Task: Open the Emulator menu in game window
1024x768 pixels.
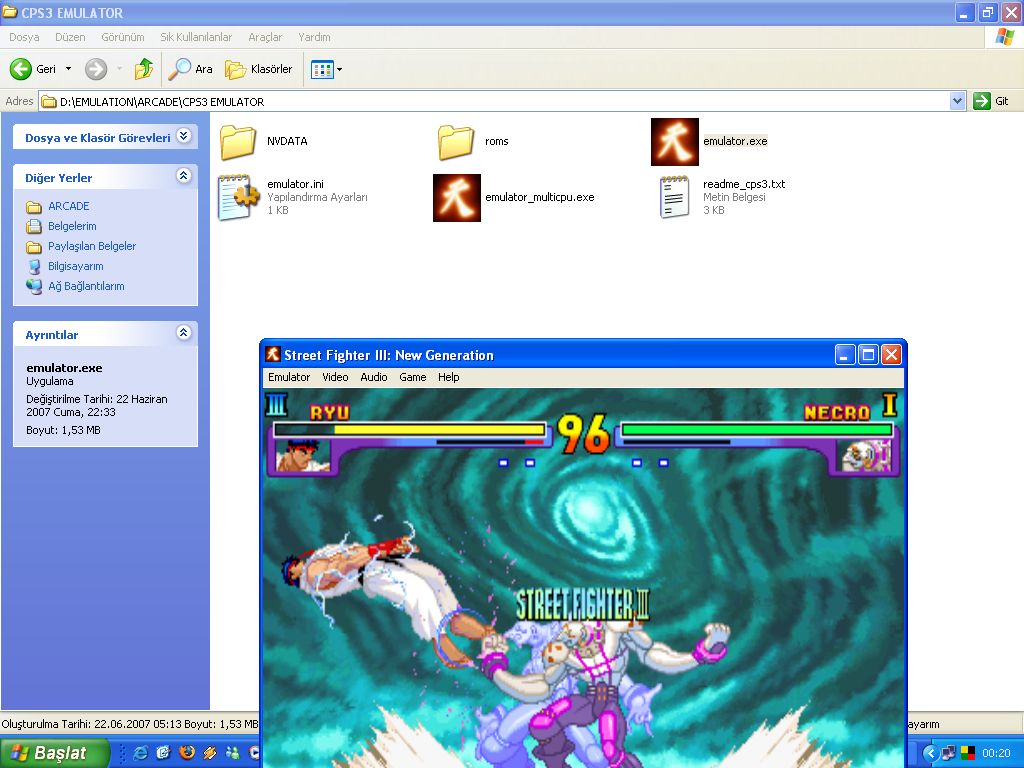Action: pos(289,377)
